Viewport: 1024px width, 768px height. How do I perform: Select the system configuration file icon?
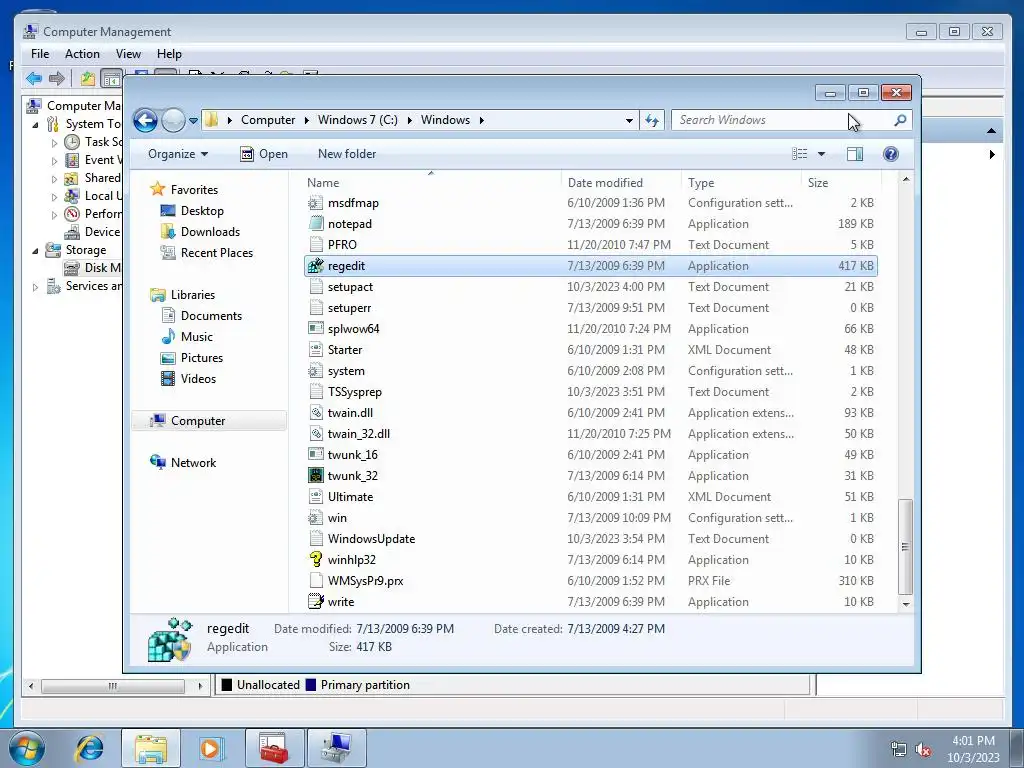click(x=315, y=371)
